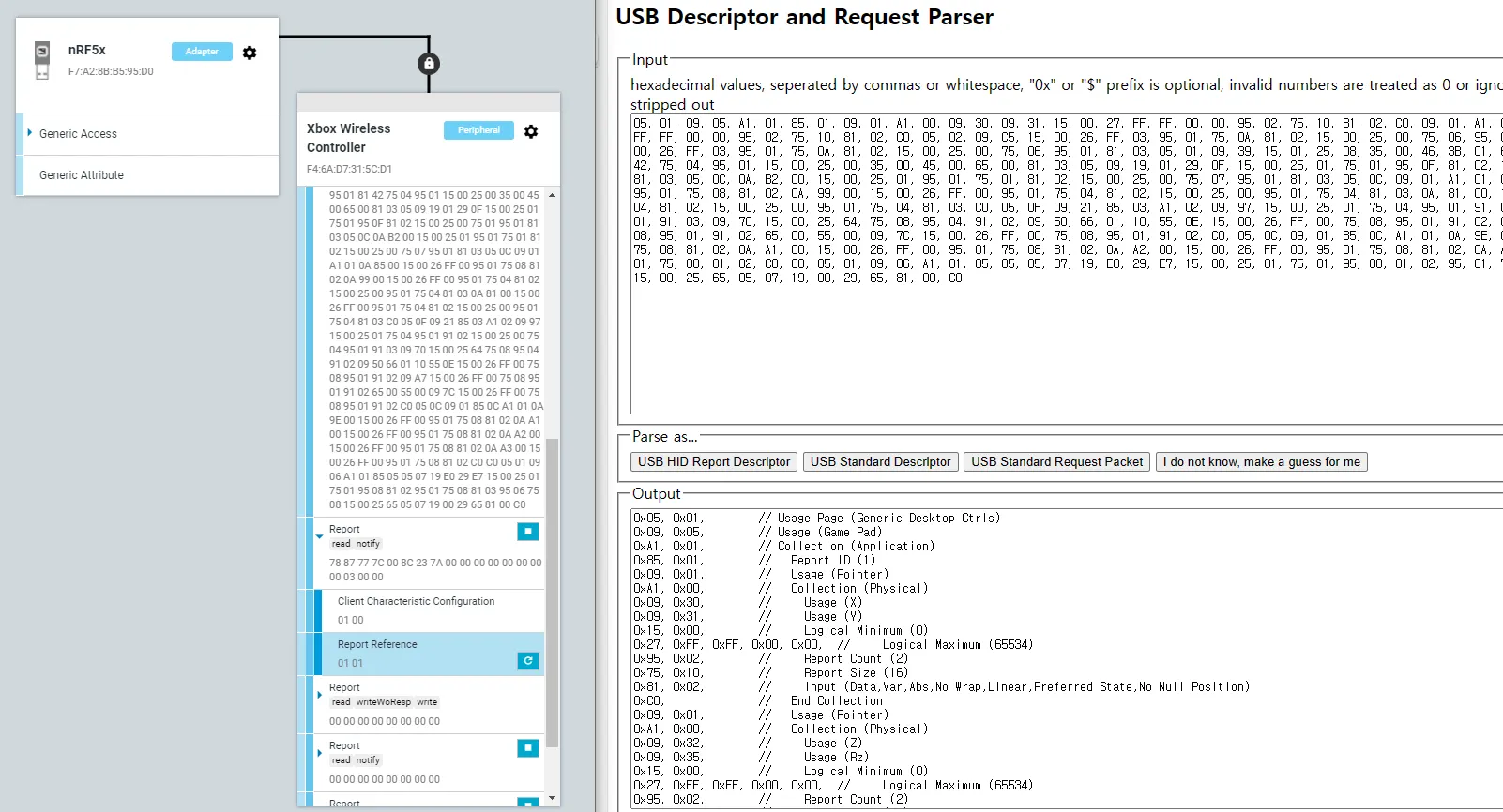Screen dimensions: 1503x812
Task: Click the nRF5x adapter name
Action: 87,50
